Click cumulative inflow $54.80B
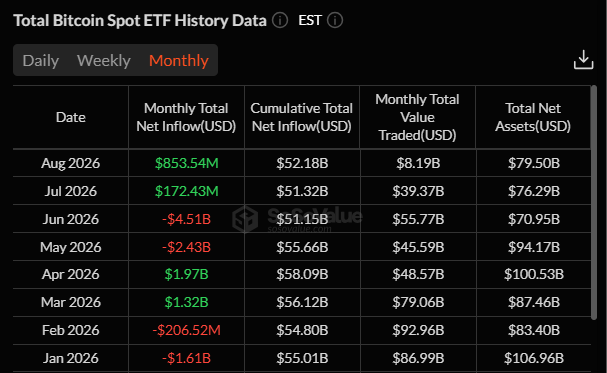 (302, 330)
